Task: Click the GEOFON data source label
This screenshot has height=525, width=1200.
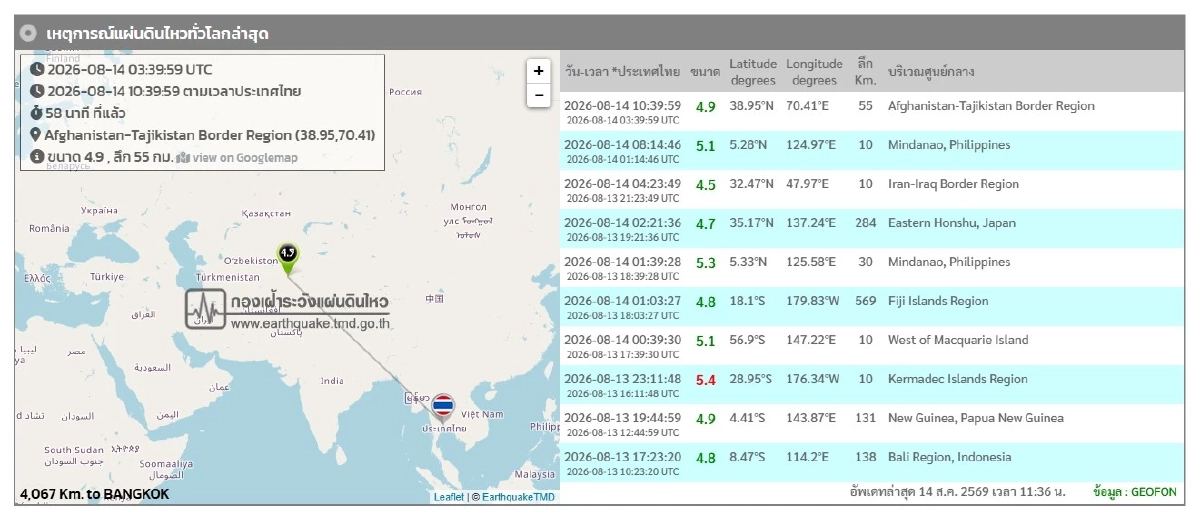Action: (x=1135, y=492)
